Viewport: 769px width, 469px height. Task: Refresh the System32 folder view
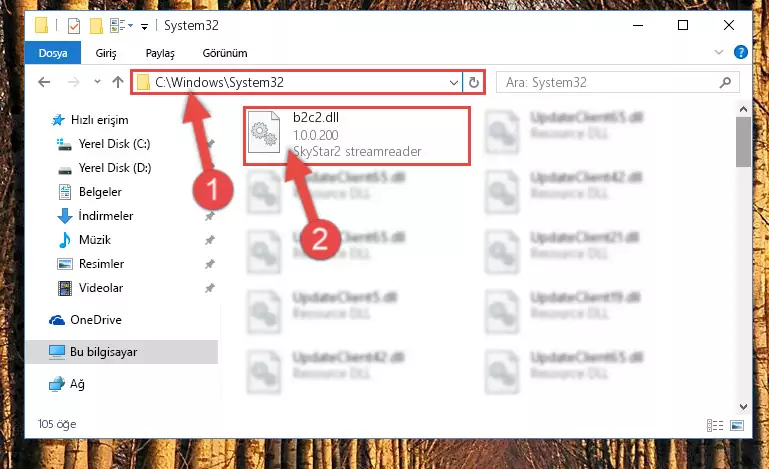(x=473, y=82)
